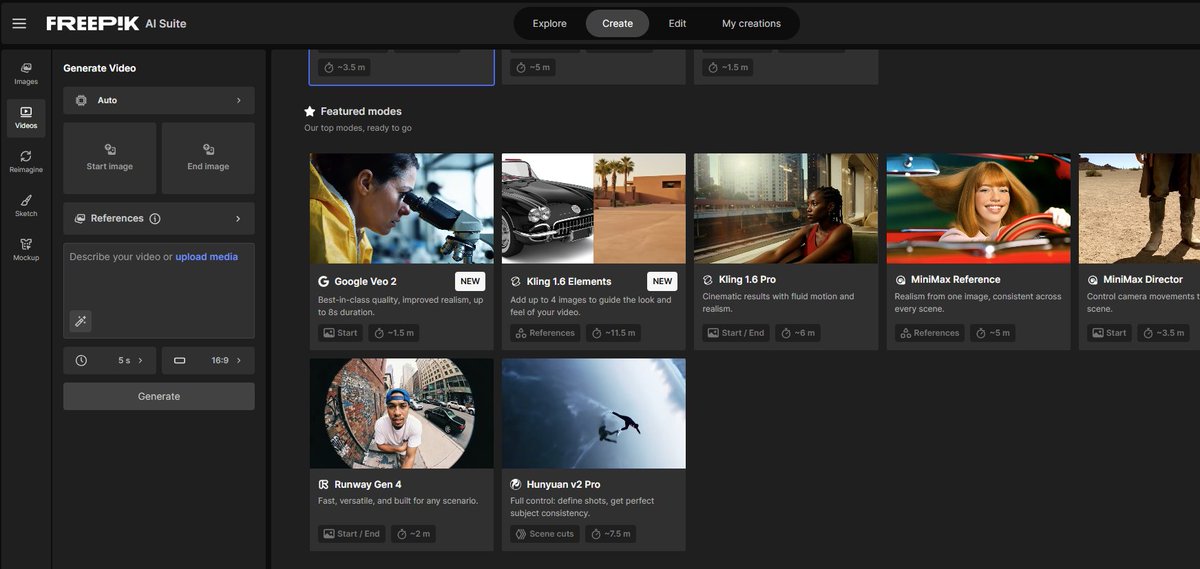This screenshot has width=1200, height=569.
Task: Click the Start image upload box
Action: [110, 158]
